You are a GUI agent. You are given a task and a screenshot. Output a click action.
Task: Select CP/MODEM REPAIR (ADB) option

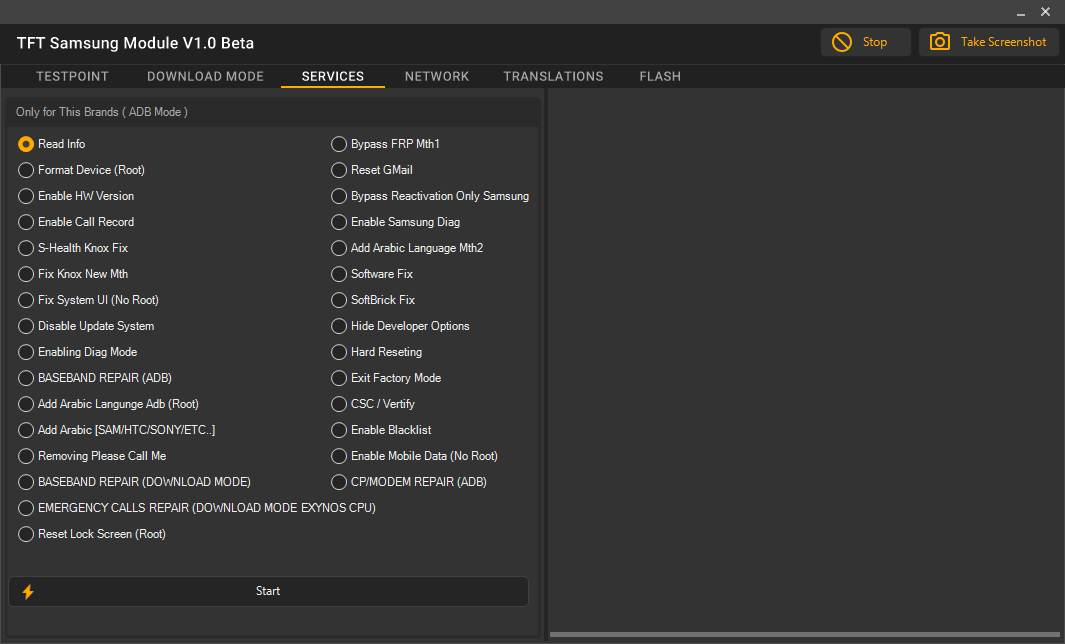[x=338, y=482]
